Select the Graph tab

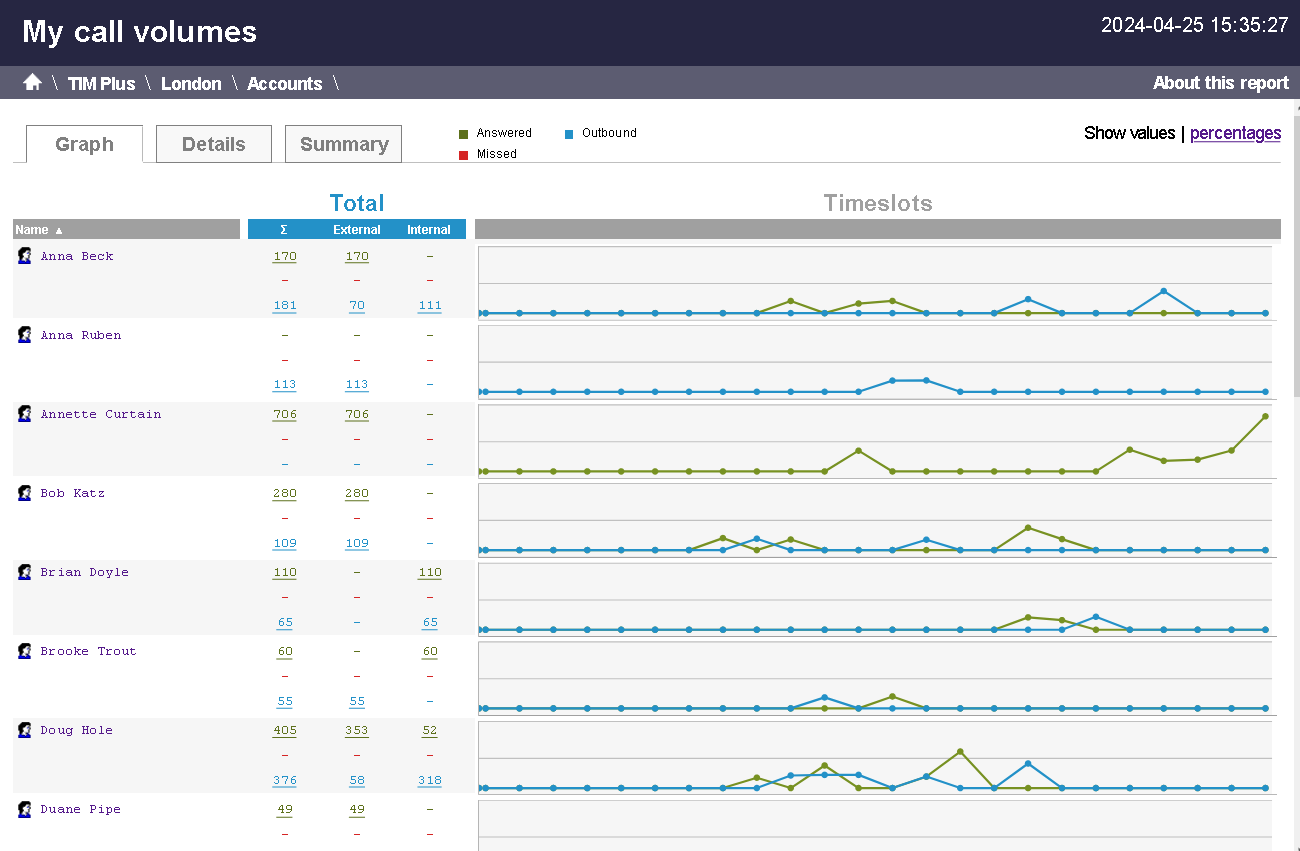coord(84,144)
